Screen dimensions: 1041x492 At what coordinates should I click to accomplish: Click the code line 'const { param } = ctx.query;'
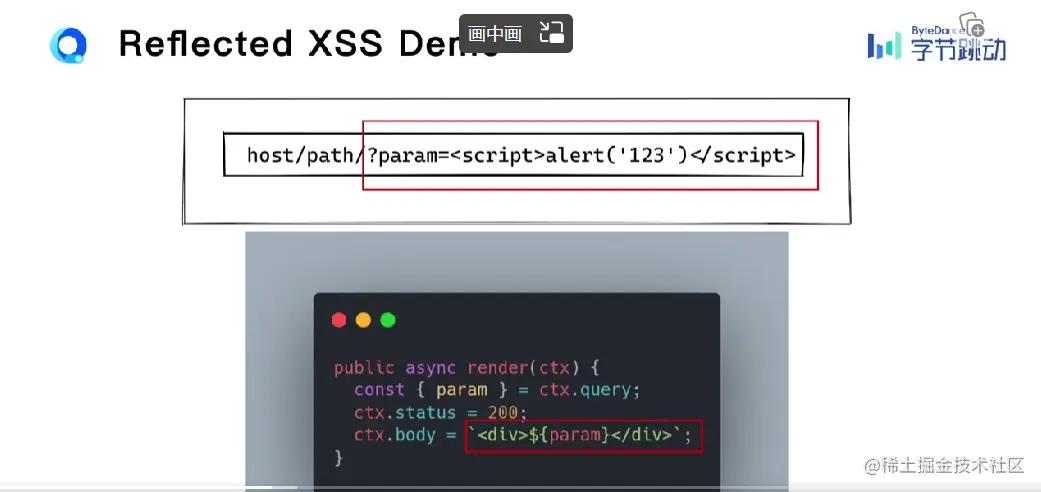(x=497, y=390)
